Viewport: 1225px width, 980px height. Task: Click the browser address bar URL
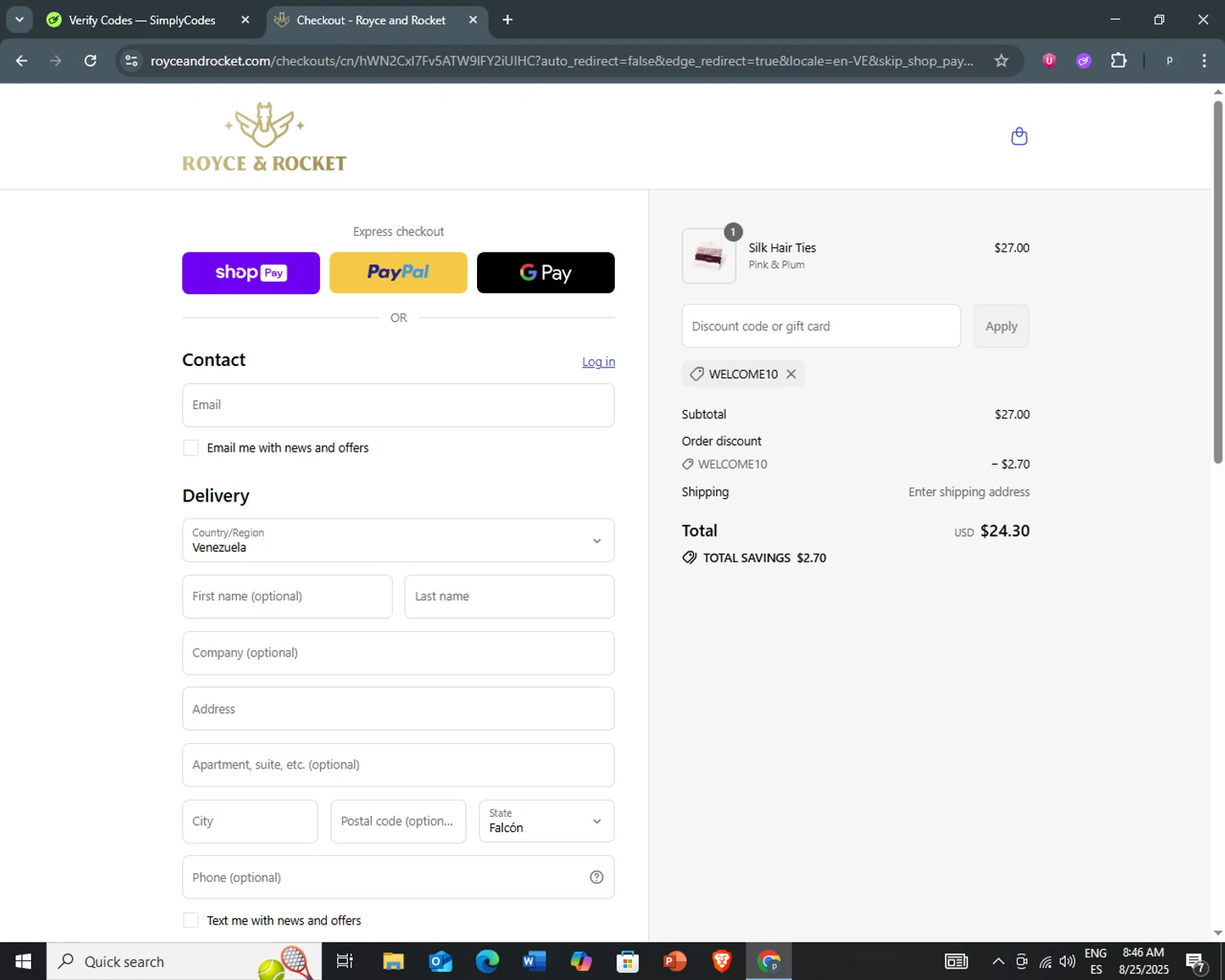coord(562,60)
